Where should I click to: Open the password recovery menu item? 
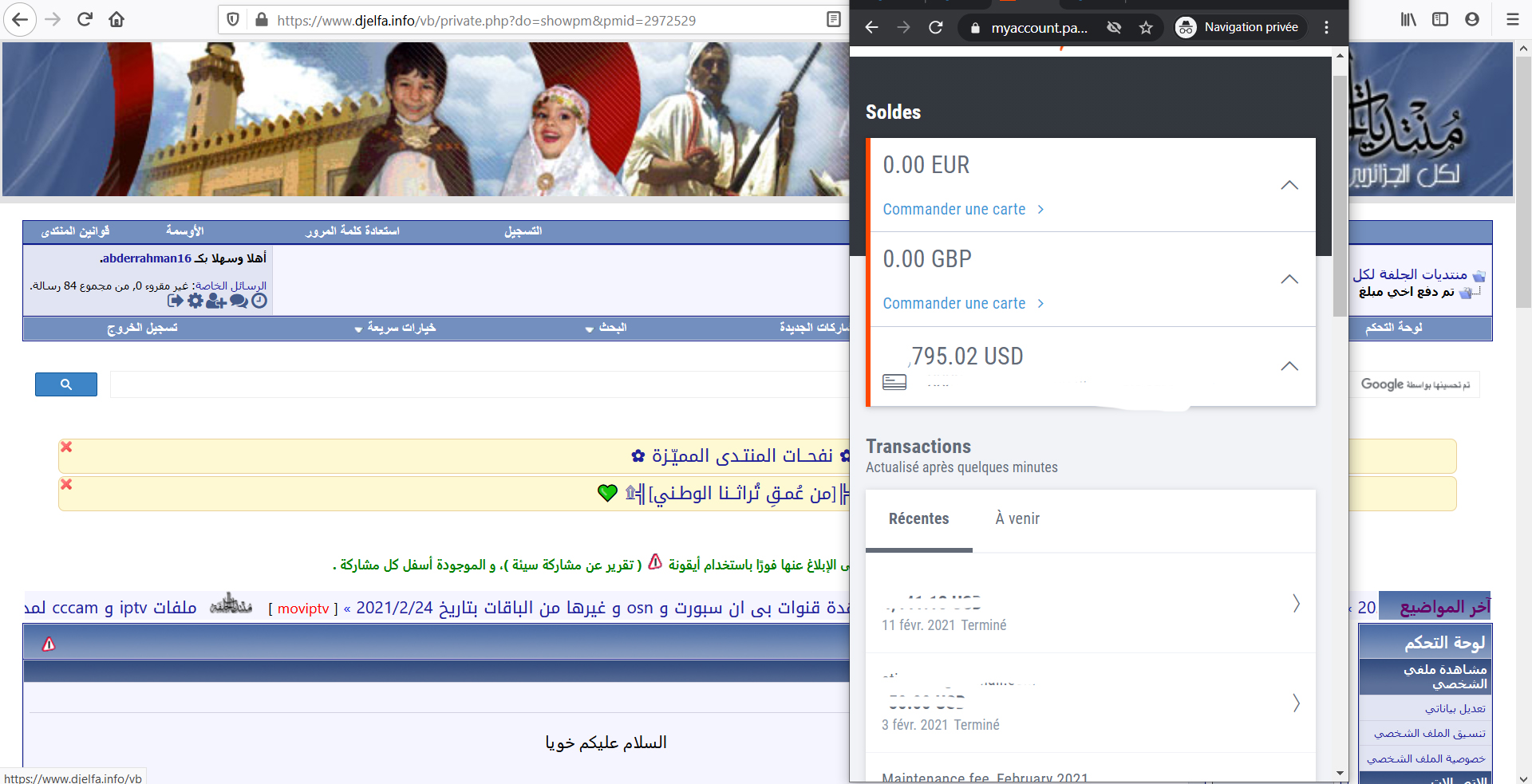point(352,231)
